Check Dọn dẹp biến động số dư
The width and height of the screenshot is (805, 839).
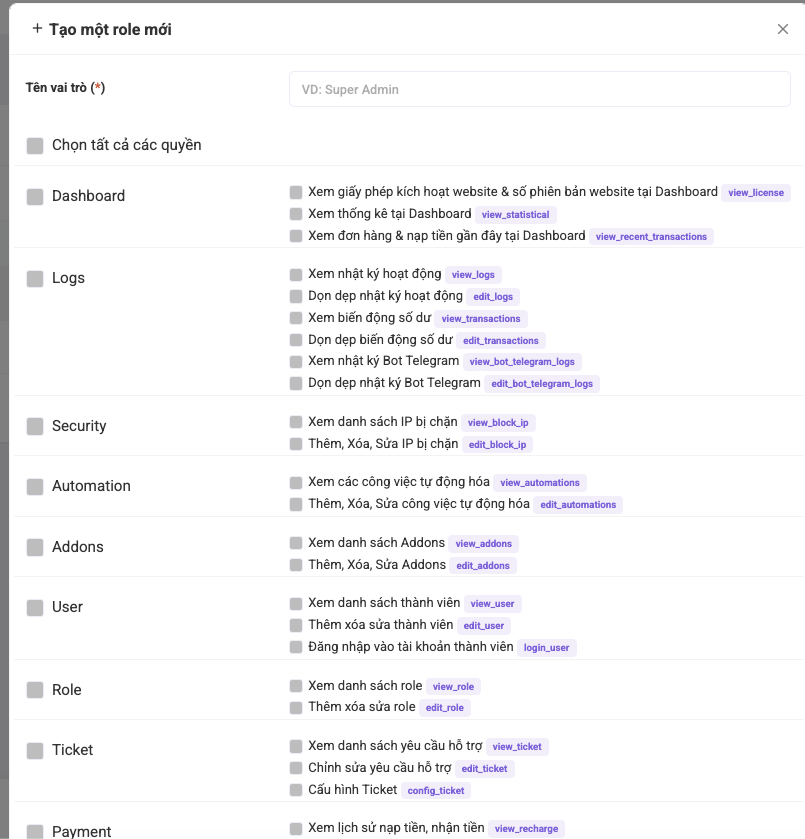[x=296, y=340]
